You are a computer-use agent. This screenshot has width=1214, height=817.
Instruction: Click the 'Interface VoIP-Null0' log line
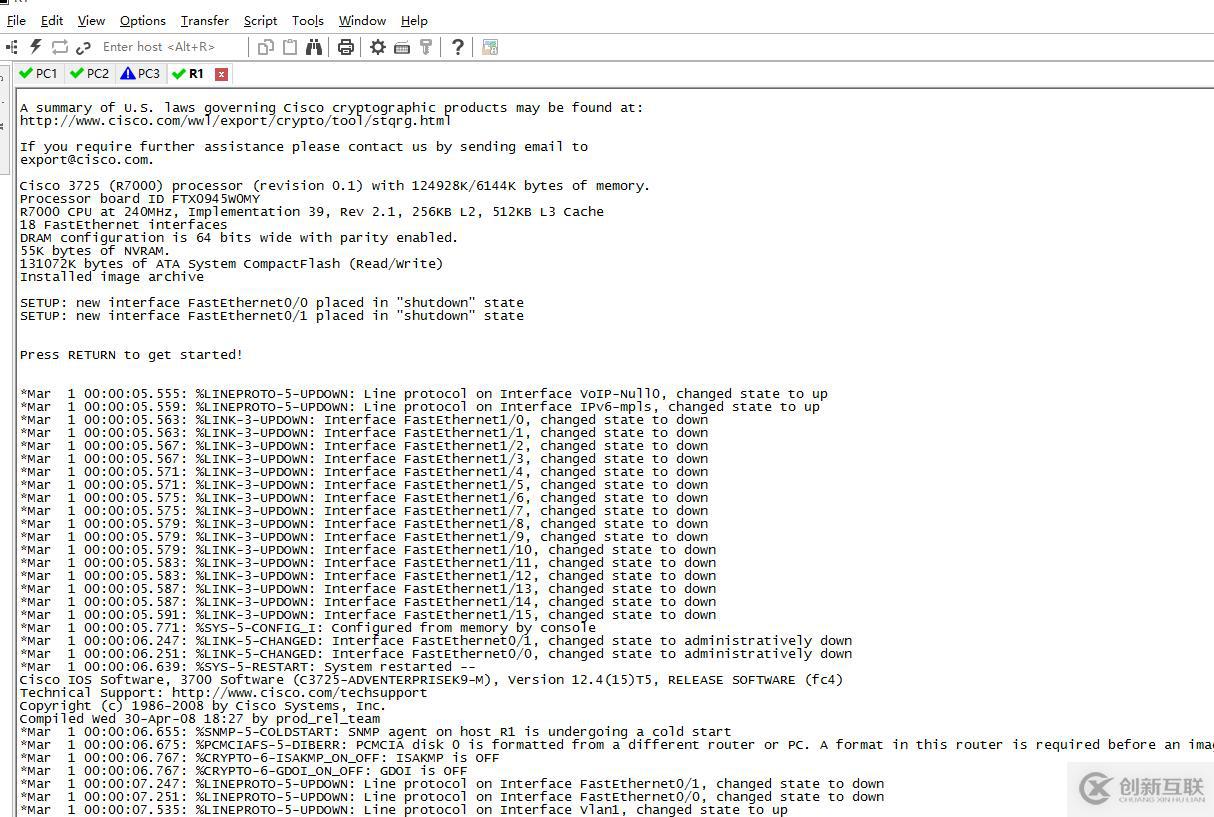click(424, 394)
